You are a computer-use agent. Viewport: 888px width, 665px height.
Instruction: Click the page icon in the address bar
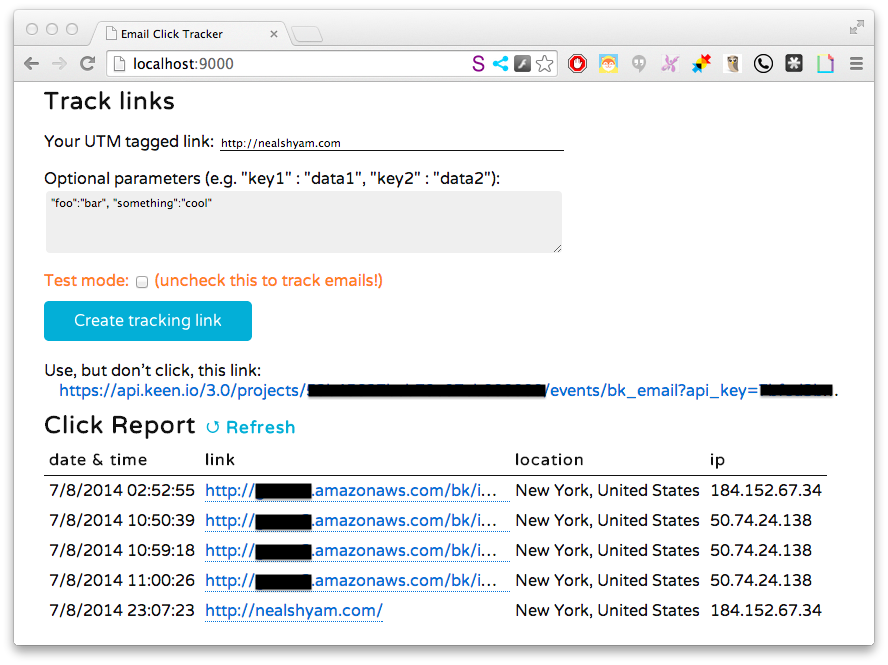pyautogui.click(x=119, y=64)
